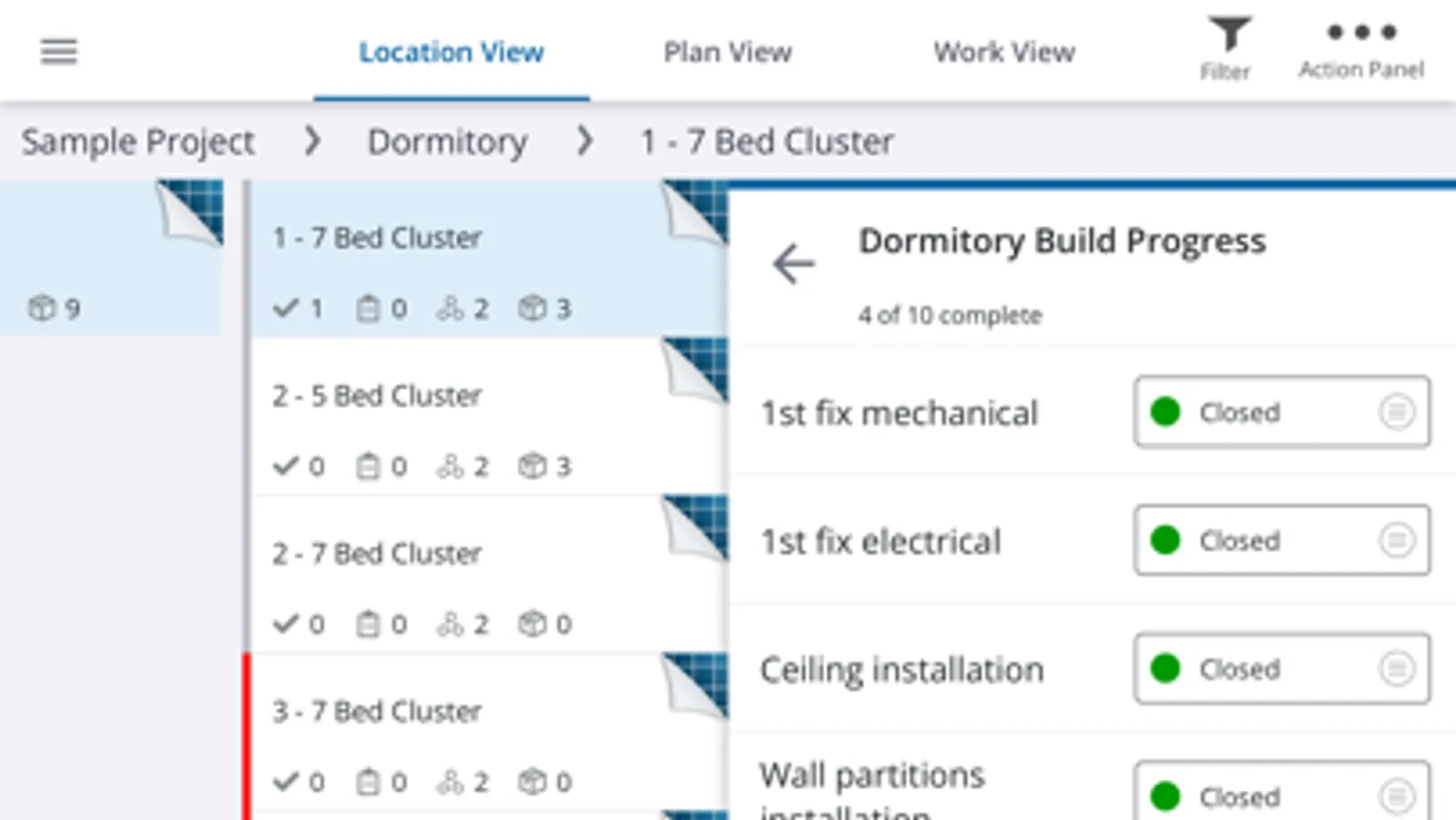The width and height of the screenshot is (1456, 820).
Task: Navigate to Sample Project breadcrumb
Action: pos(138,142)
